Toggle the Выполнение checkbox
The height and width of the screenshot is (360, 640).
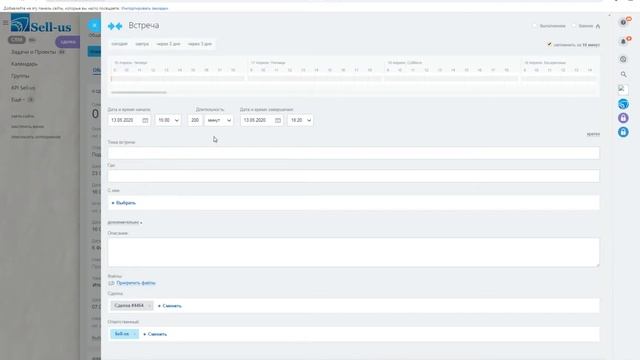coord(535,26)
